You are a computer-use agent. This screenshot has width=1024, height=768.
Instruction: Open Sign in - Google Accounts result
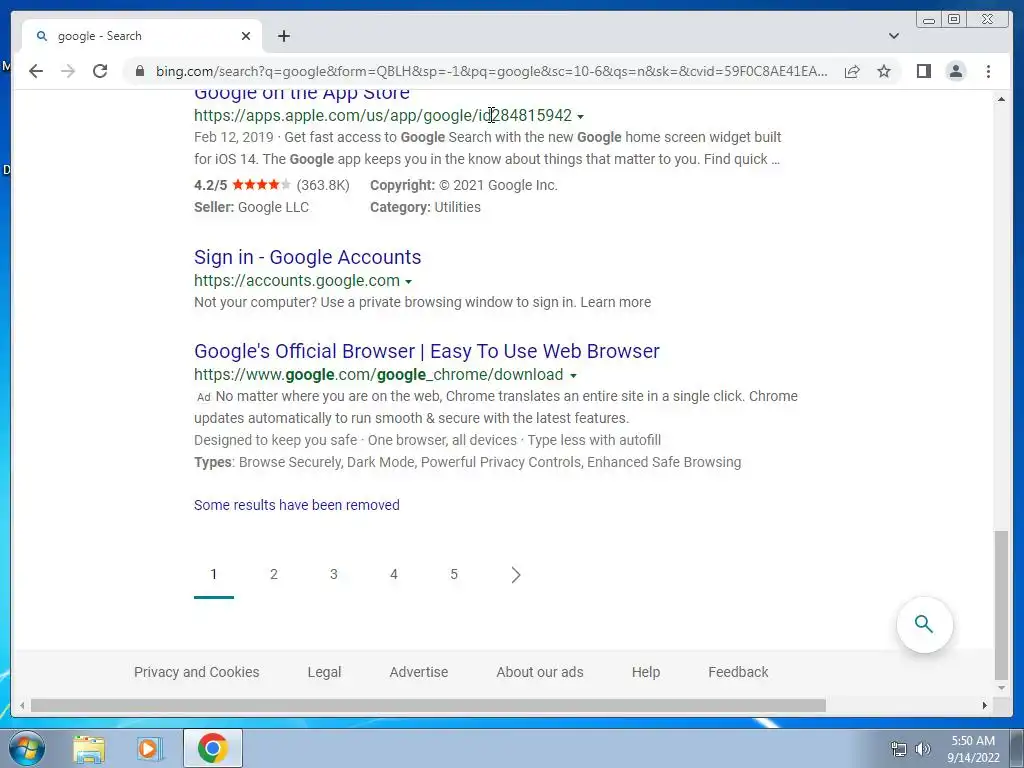(x=308, y=257)
